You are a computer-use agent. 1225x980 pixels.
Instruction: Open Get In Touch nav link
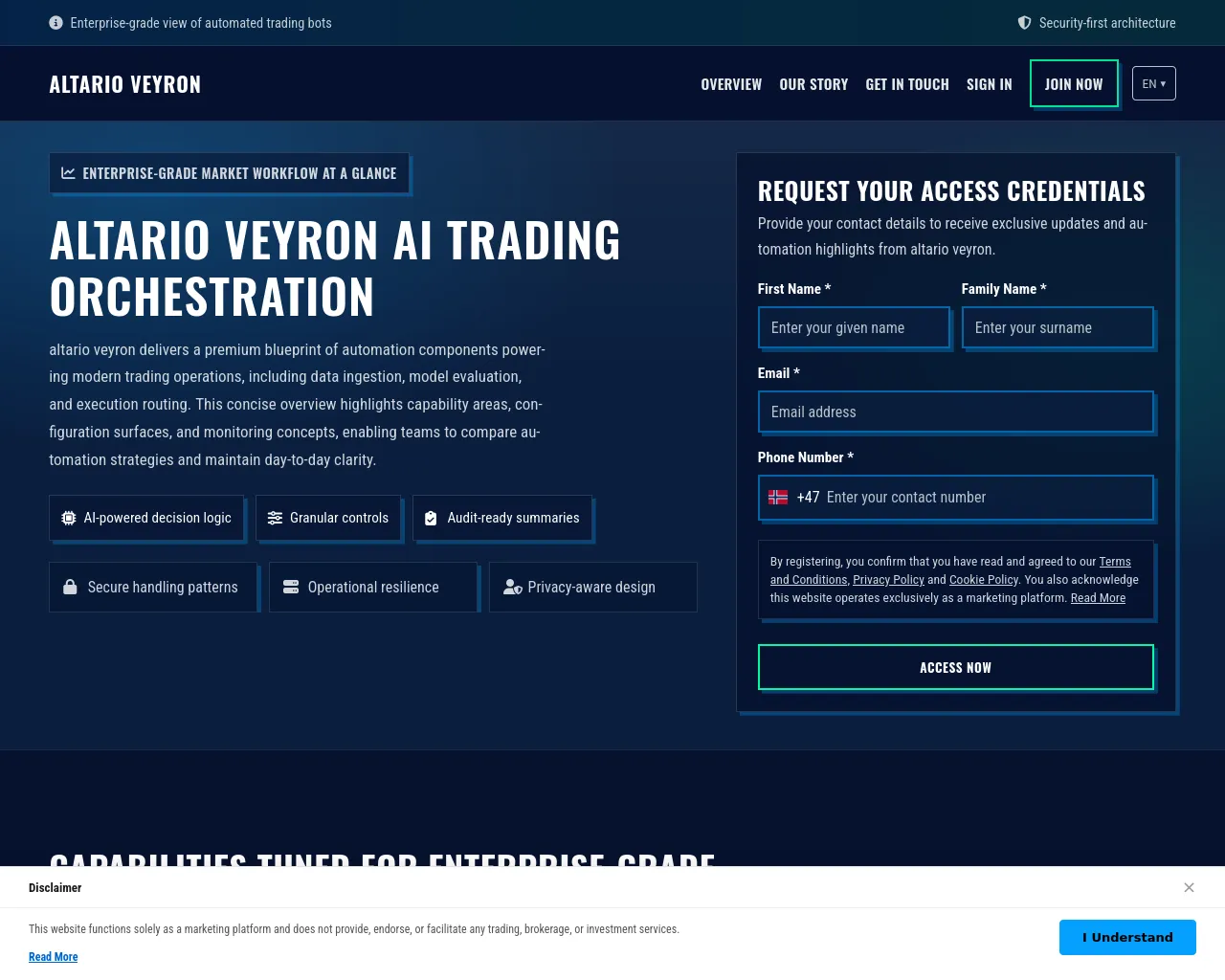pos(907,84)
